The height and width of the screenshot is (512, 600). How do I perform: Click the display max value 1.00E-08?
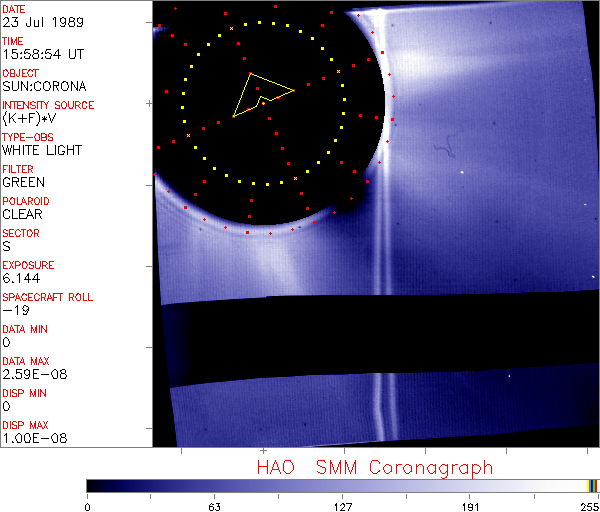pyautogui.click(x=32, y=438)
